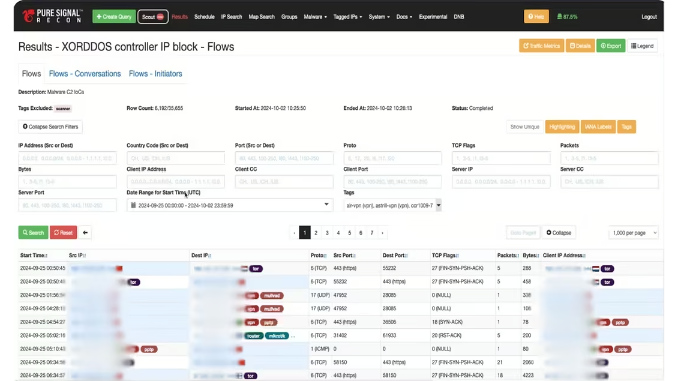Click the Logout link
Image resolution: width=678 pixels, height=381 pixels.
pyautogui.click(x=649, y=17)
